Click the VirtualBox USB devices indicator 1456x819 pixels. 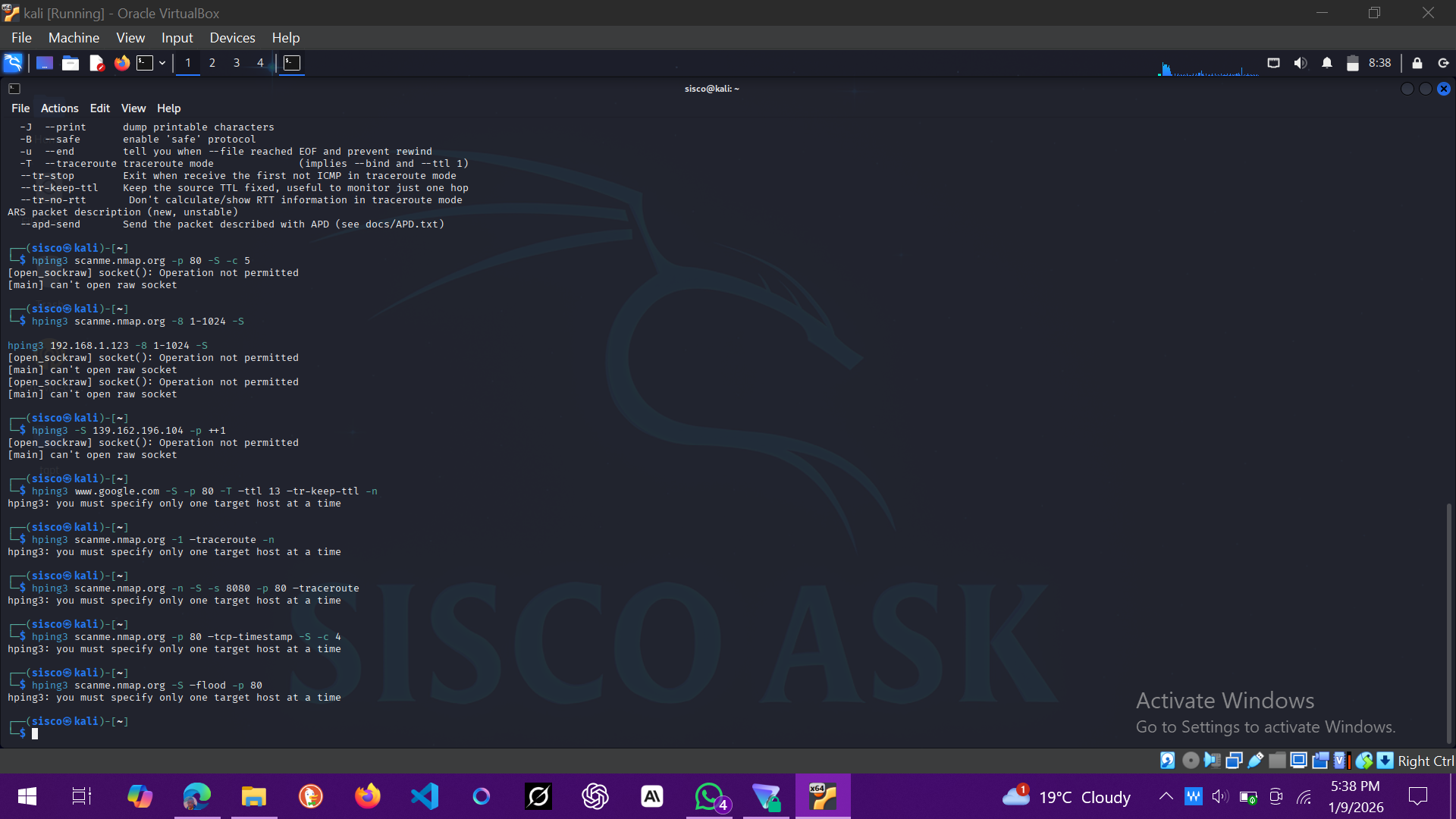click(x=1256, y=761)
